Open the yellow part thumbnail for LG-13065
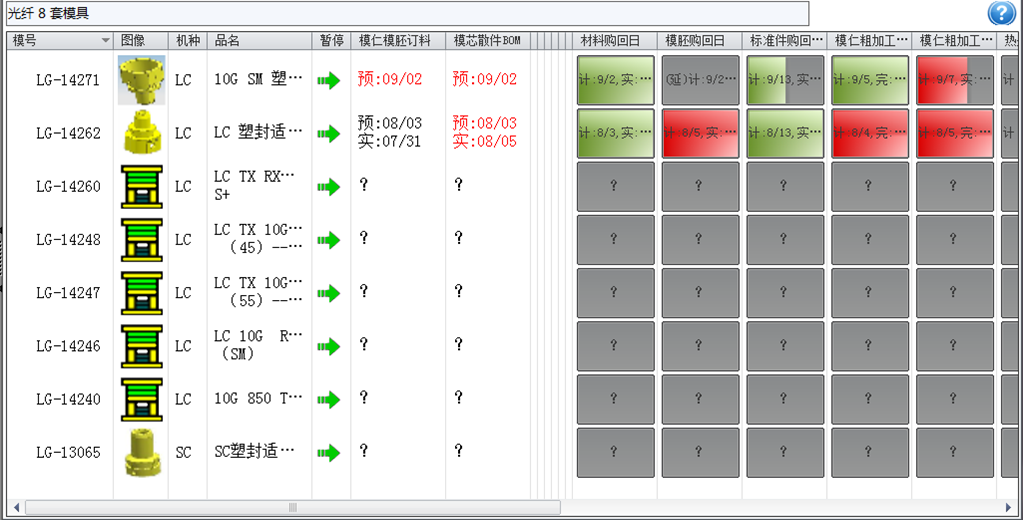 [141, 452]
